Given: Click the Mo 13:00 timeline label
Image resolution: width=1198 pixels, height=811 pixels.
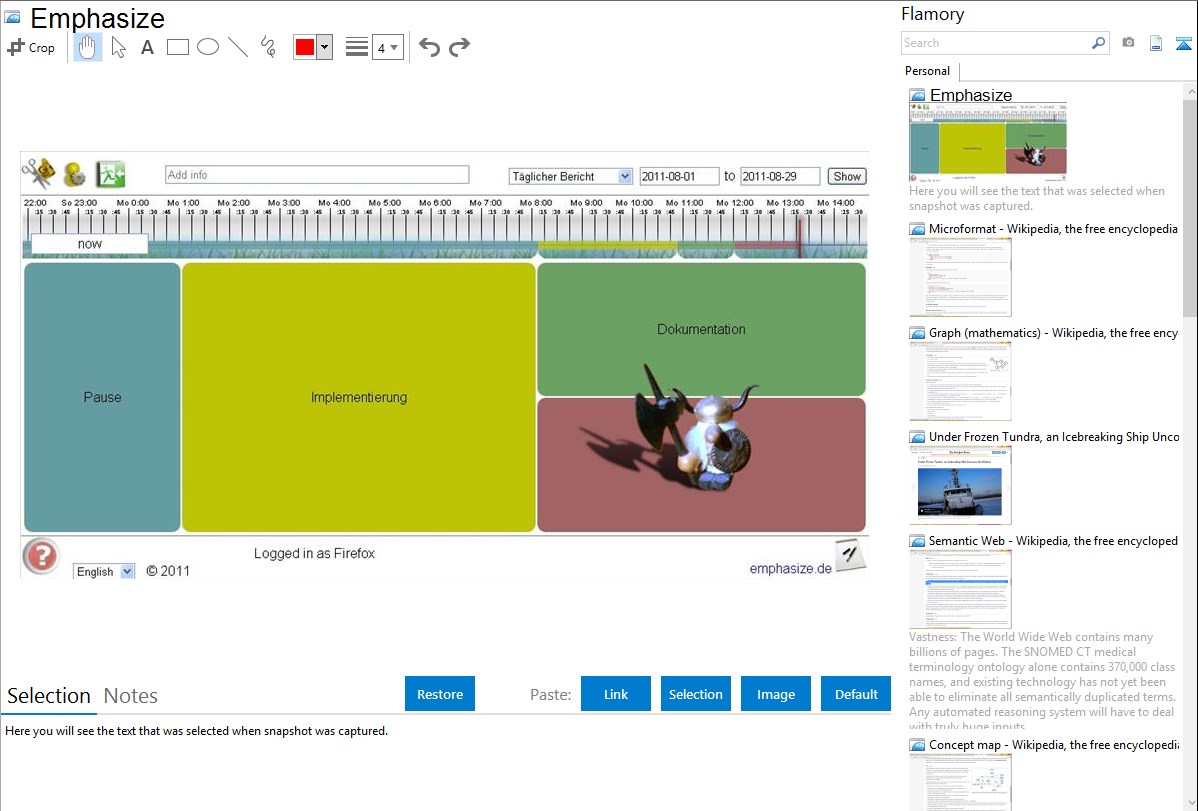Looking at the screenshot, I should 785,203.
